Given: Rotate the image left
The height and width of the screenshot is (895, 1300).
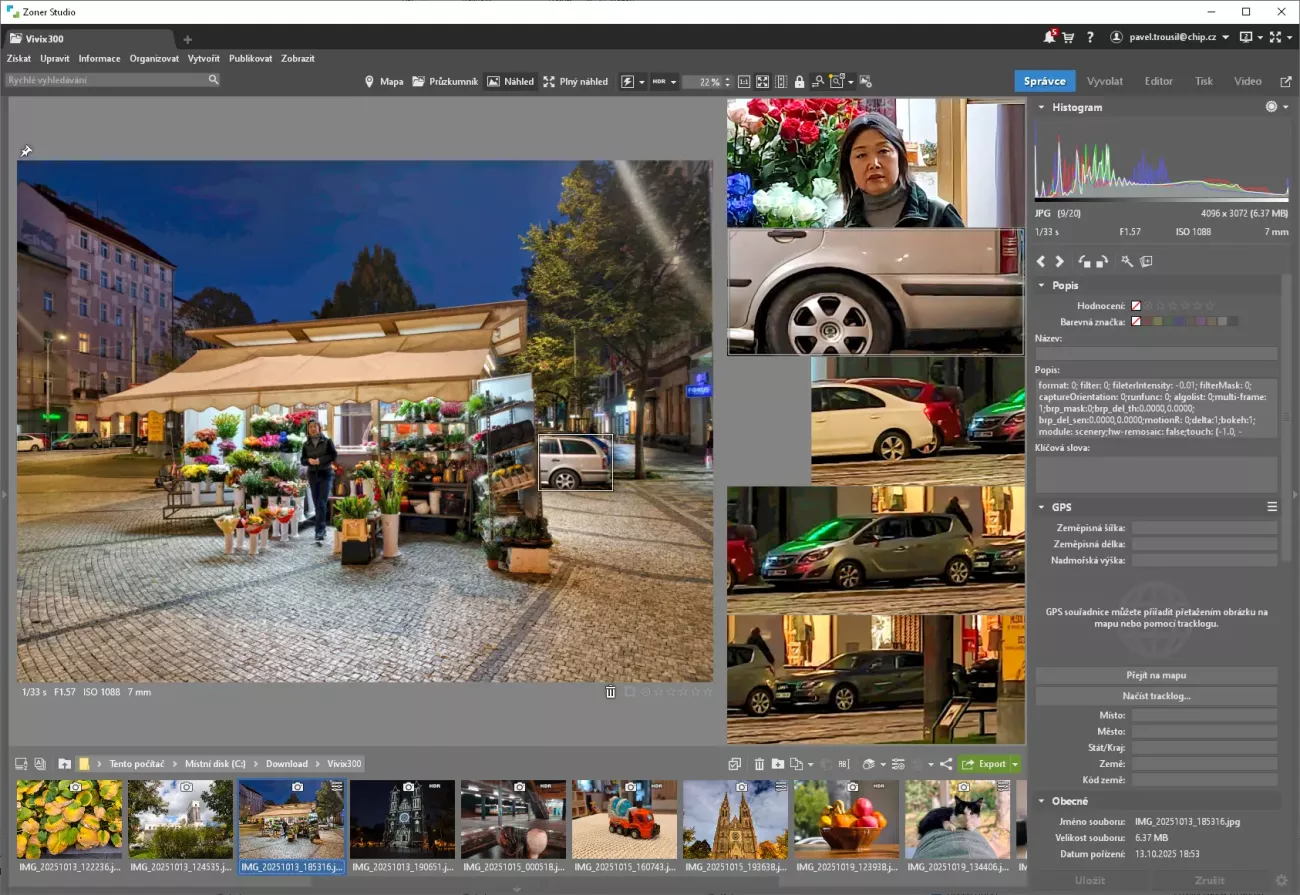Looking at the screenshot, I should point(1084,262).
